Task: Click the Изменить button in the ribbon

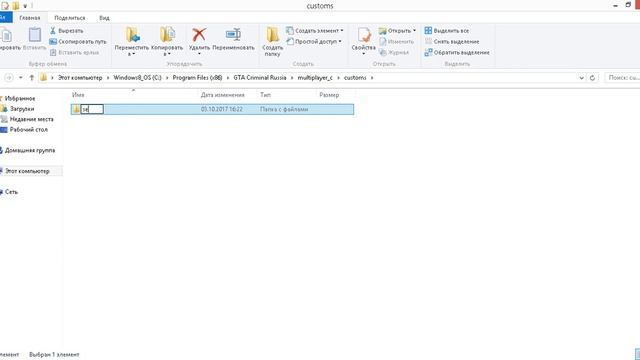Action: click(x=396, y=42)
